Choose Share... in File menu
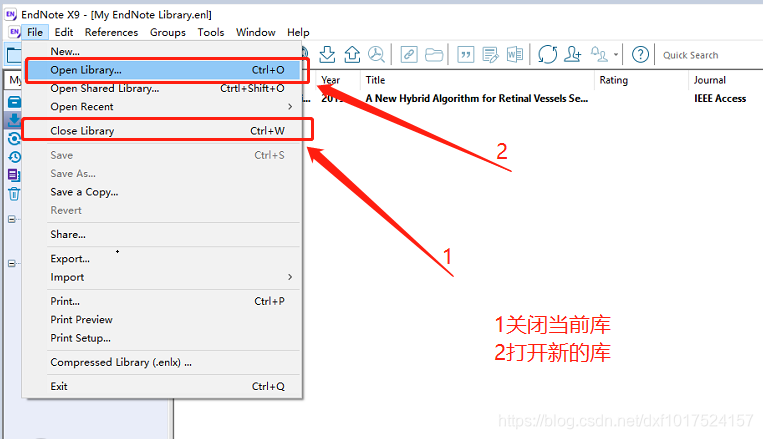The image size is (763, 439). click(x=162, y=235)
